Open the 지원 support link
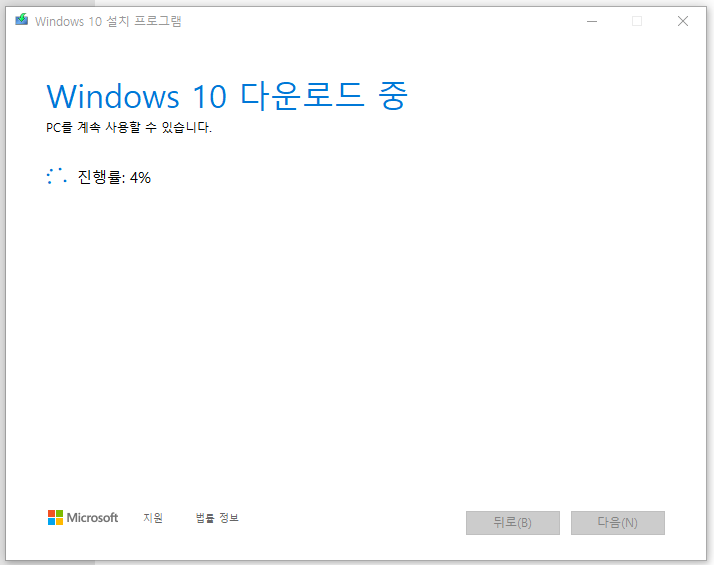The image size is (714, 565). click(x=153, y=518)
